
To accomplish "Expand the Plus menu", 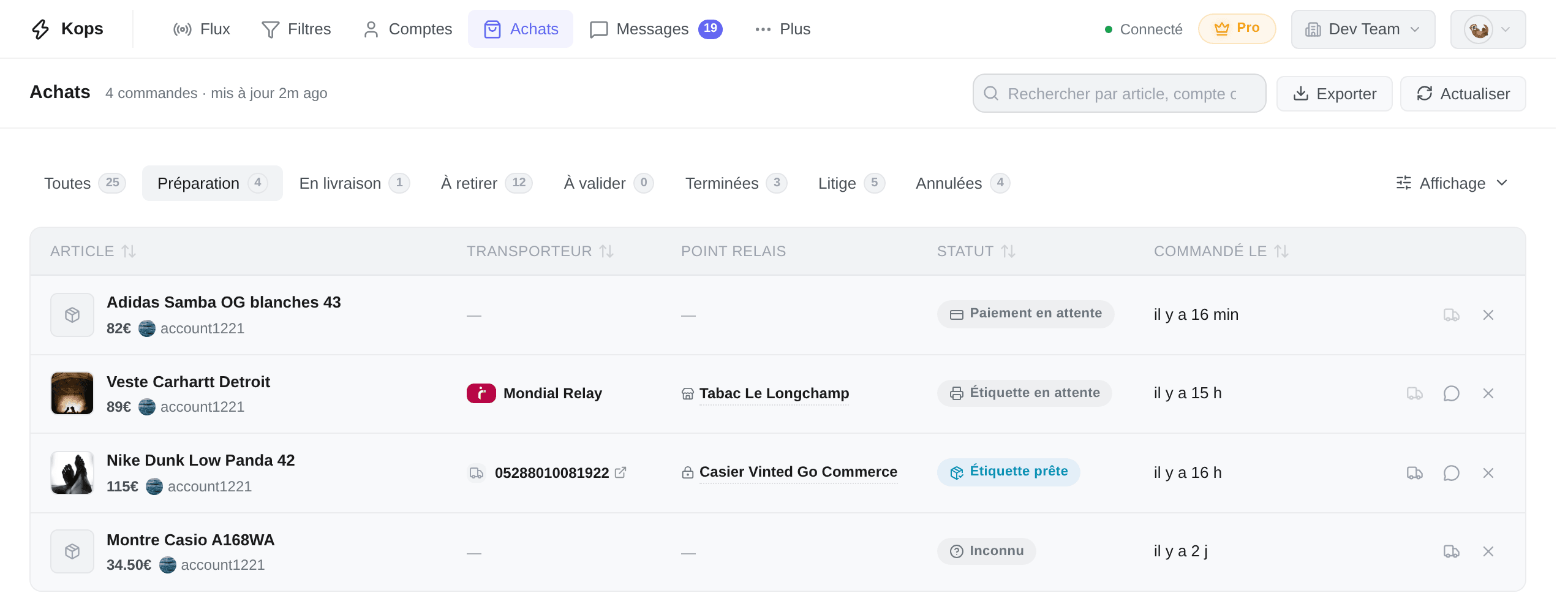I will (783, 29).
